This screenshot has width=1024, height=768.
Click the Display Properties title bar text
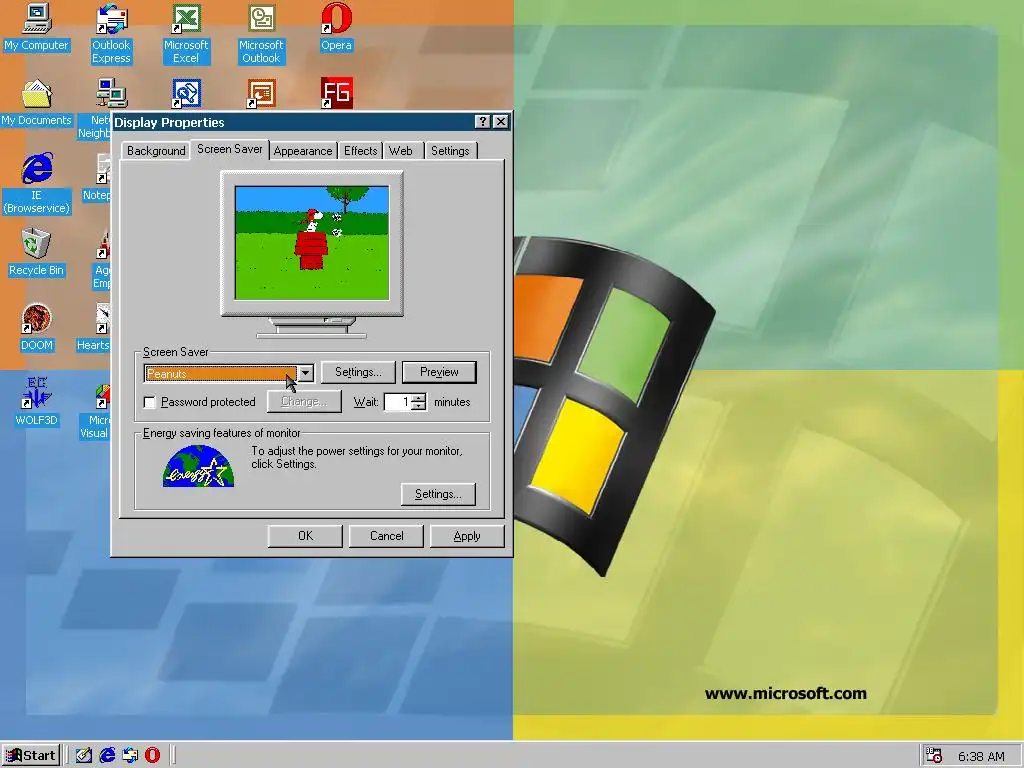(x=169, y=122)
